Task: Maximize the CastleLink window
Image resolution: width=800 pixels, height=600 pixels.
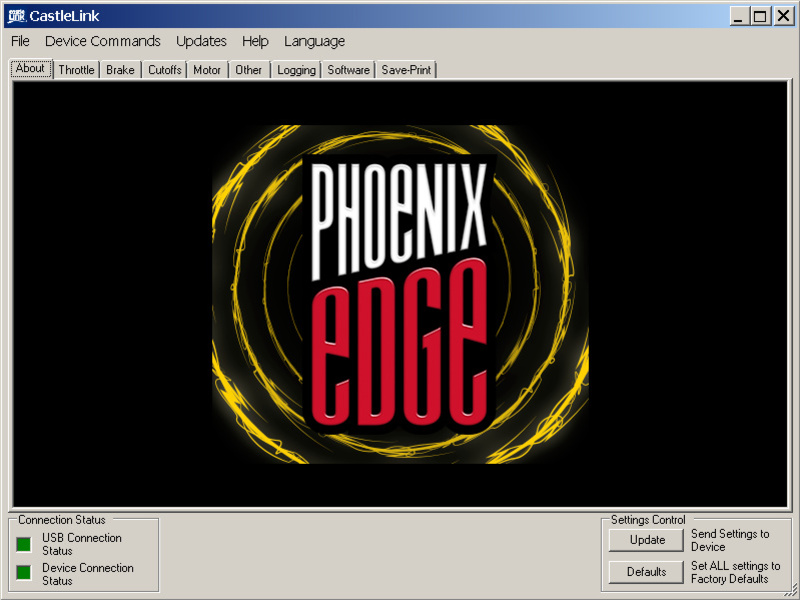Action: coord(760,16)
